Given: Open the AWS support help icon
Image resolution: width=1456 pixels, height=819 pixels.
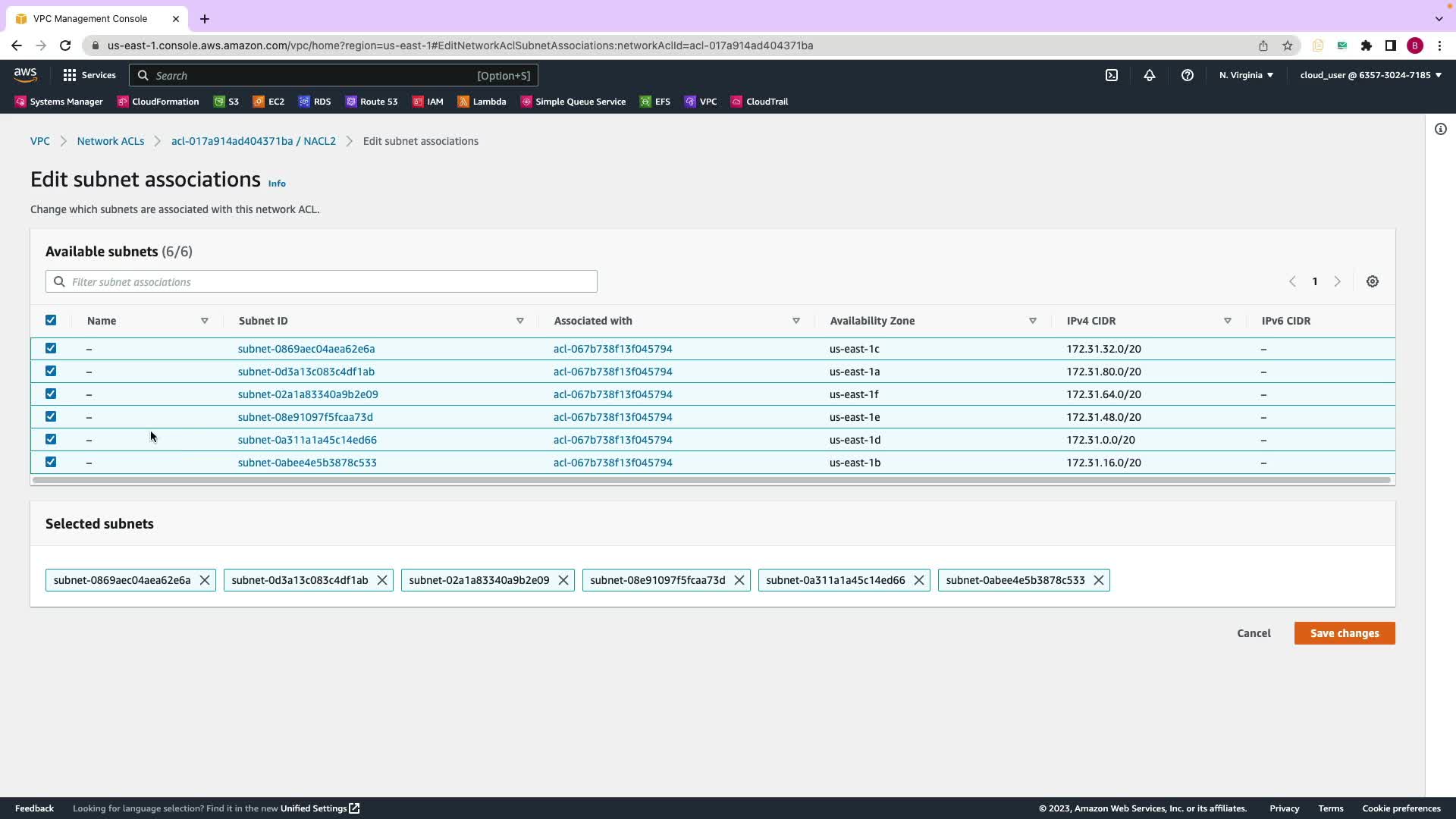Looking at the screenshot, I should click(1188, 75).
